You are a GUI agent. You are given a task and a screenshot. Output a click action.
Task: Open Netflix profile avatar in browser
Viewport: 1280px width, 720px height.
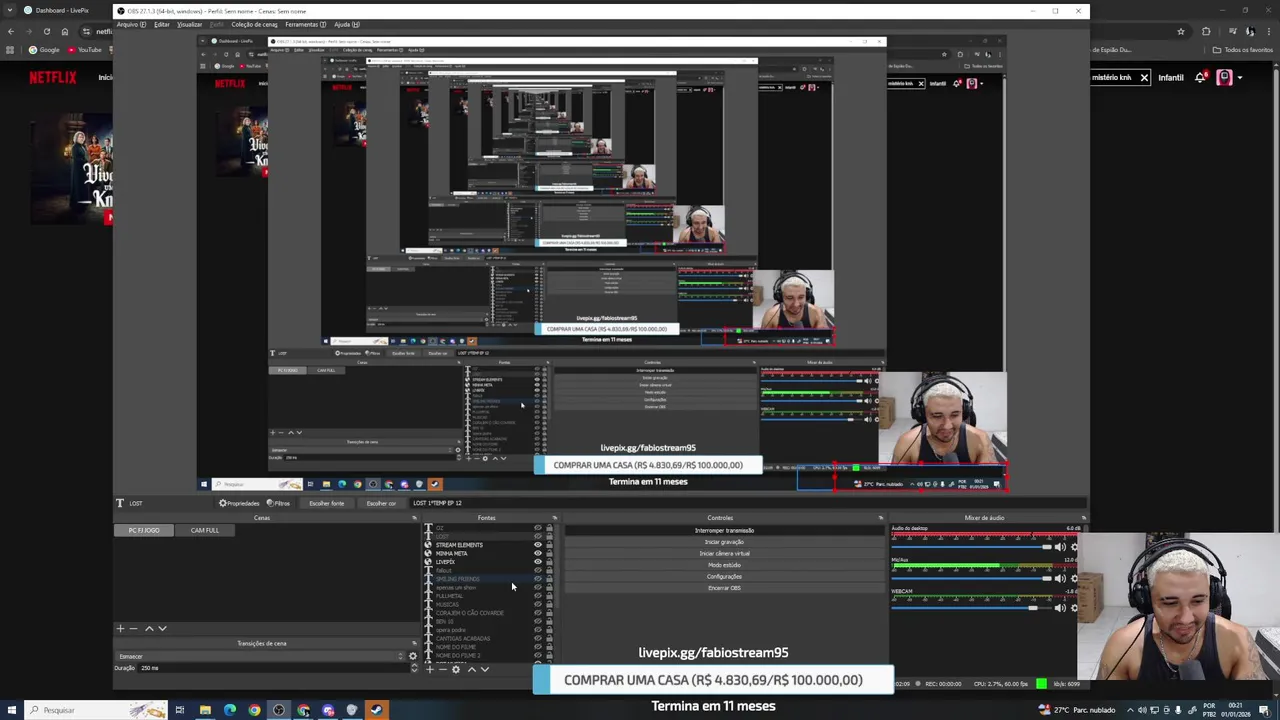click(x=1224, y=77)
